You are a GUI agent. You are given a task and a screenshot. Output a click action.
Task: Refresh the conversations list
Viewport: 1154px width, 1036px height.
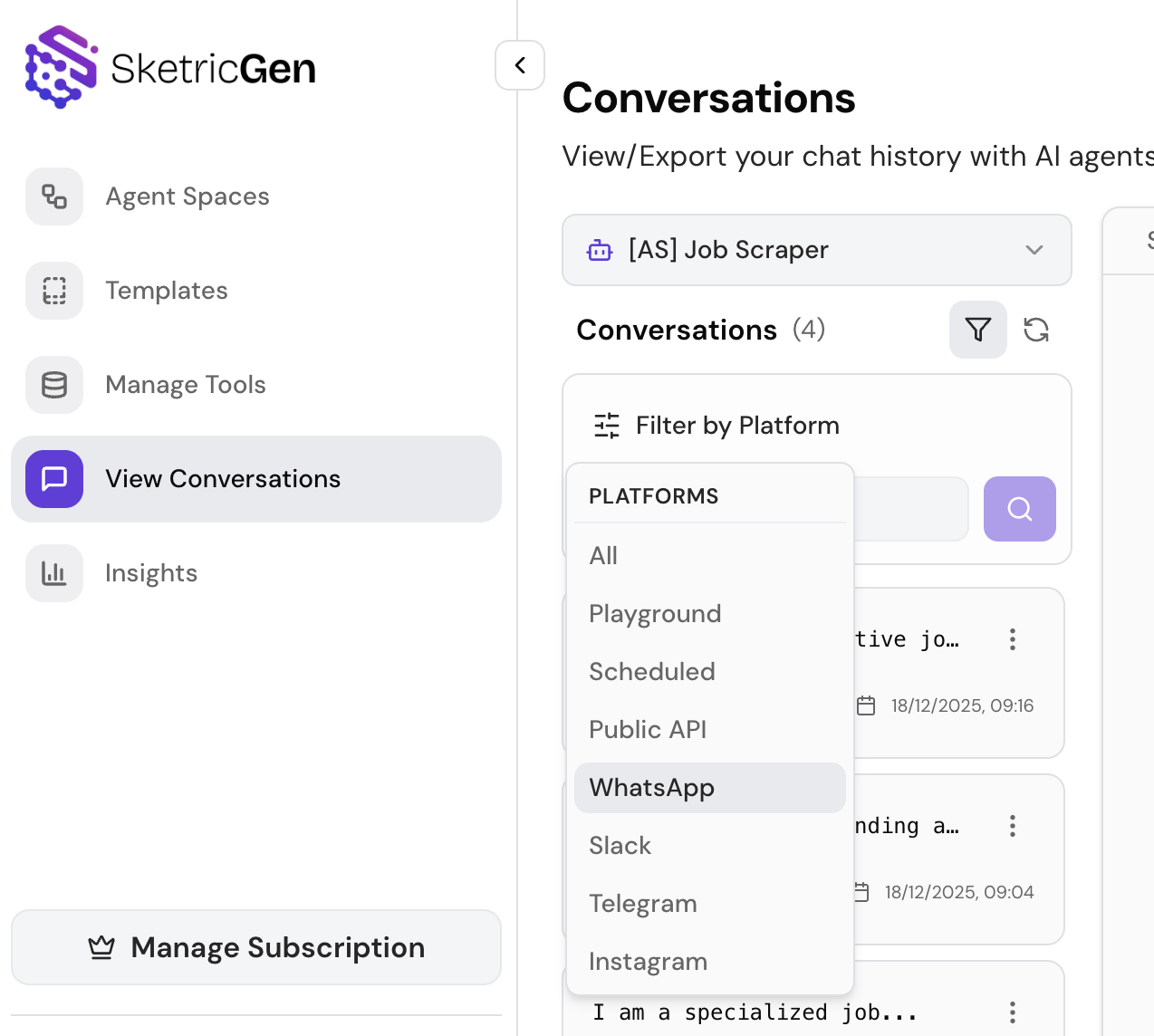1036,330
